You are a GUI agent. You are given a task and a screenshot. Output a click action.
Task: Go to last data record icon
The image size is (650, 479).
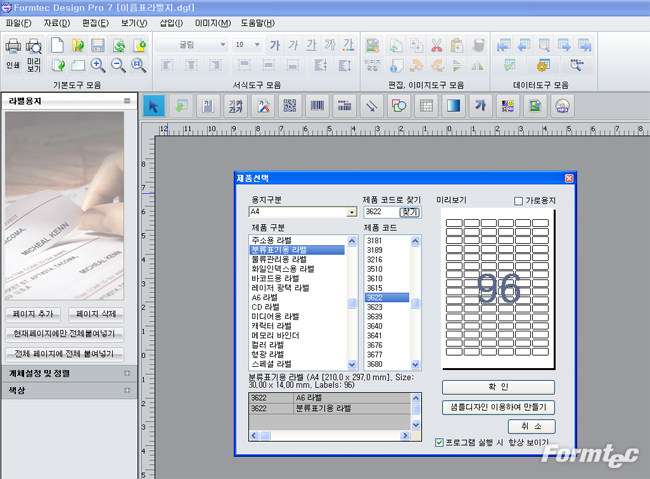coord(585,45)
